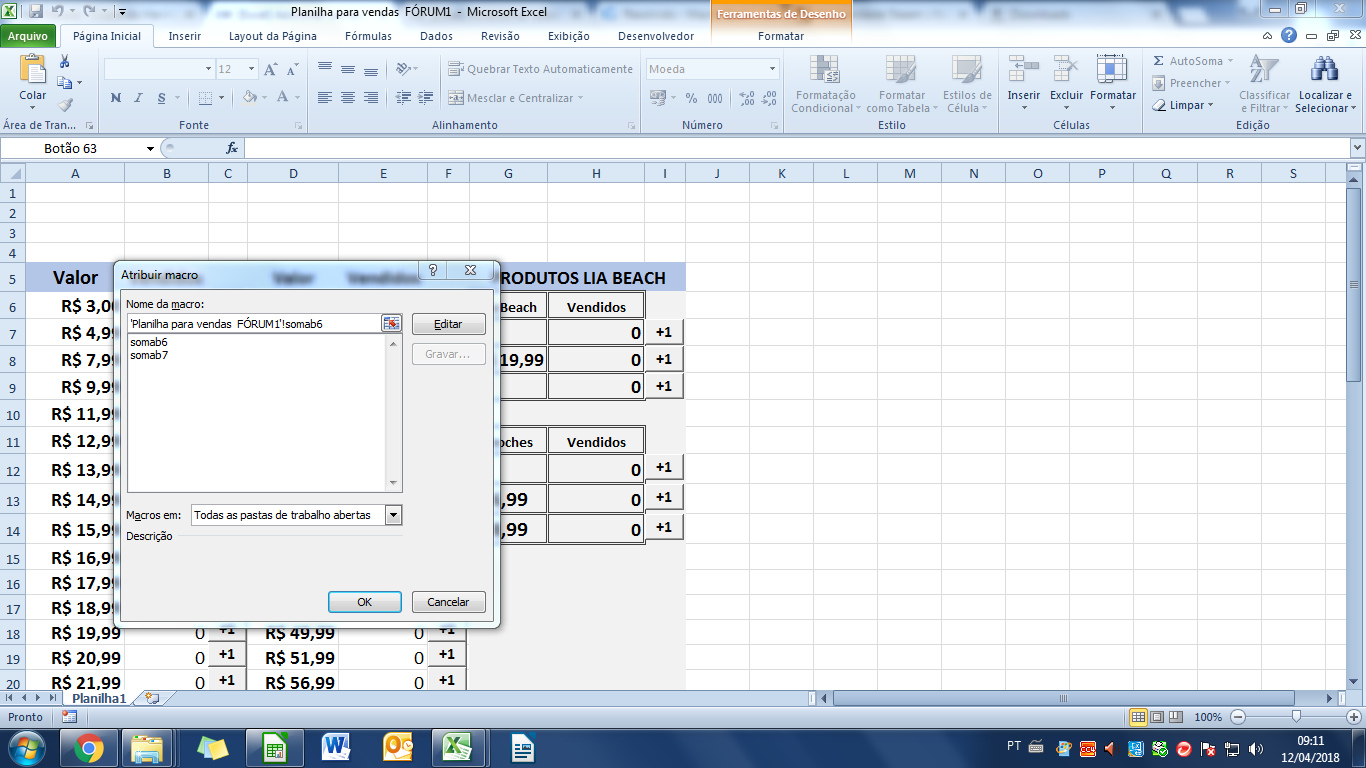
Task: Click Editar in Atribuir macro dialog
Action: point(449,324)
